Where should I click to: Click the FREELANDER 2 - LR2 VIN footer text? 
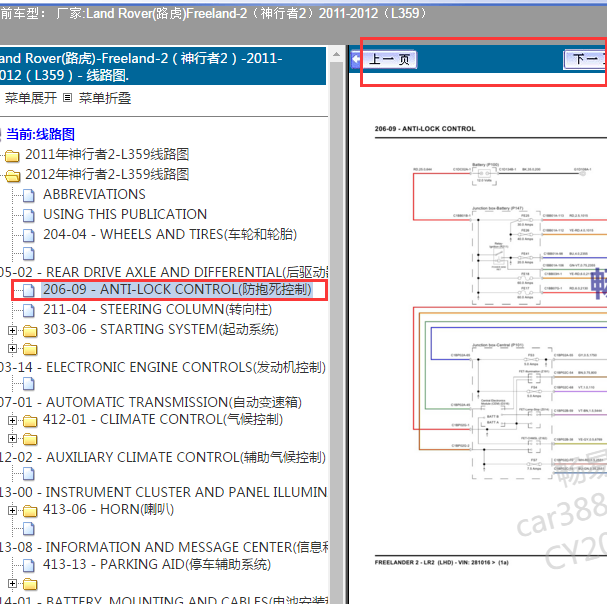coord(441,562)
